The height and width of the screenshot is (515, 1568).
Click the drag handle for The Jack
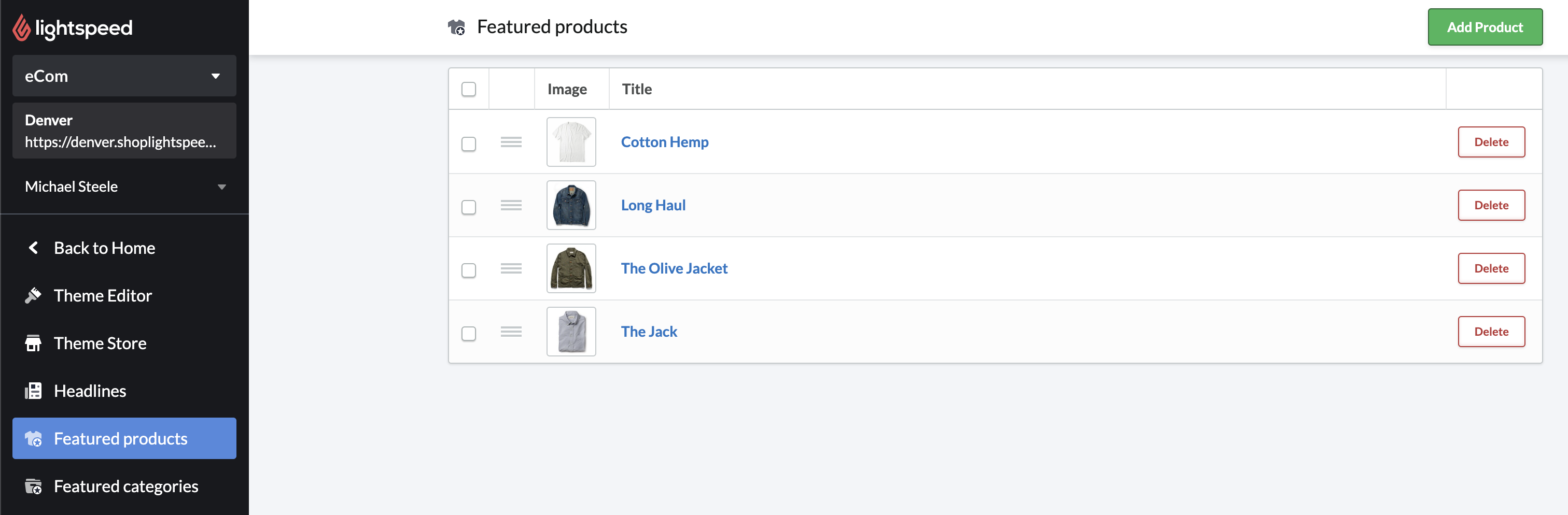511,332
